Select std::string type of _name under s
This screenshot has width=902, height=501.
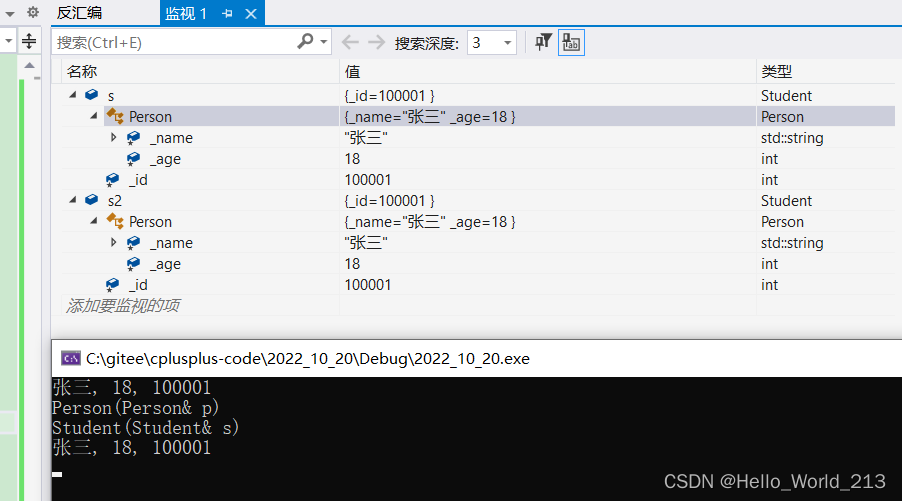(x=792, y=138)
